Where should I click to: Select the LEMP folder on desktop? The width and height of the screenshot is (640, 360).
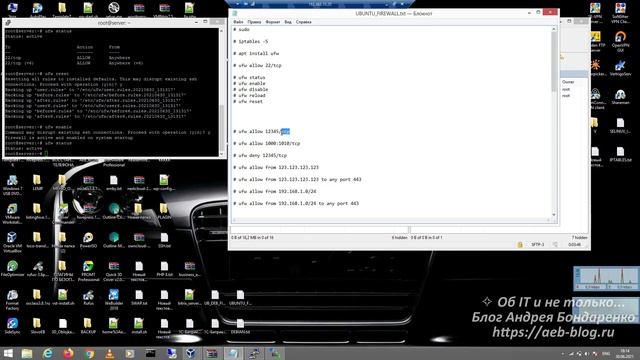point(37,183)
